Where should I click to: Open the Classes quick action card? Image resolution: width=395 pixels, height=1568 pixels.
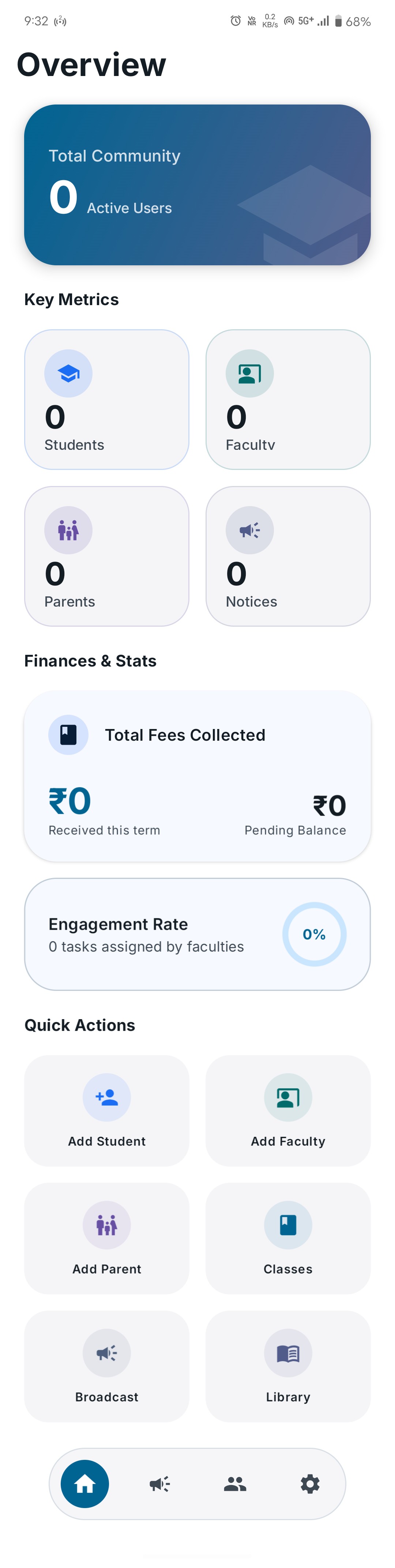coord(288,1239)
